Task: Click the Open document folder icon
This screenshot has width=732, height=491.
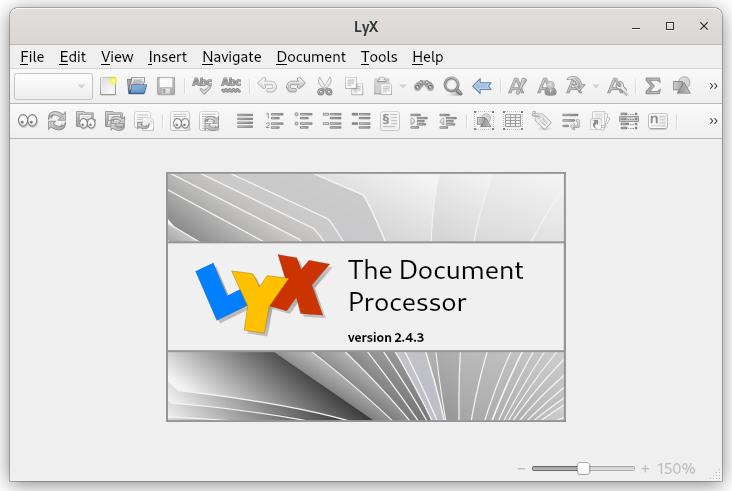Action: [137, 86]
